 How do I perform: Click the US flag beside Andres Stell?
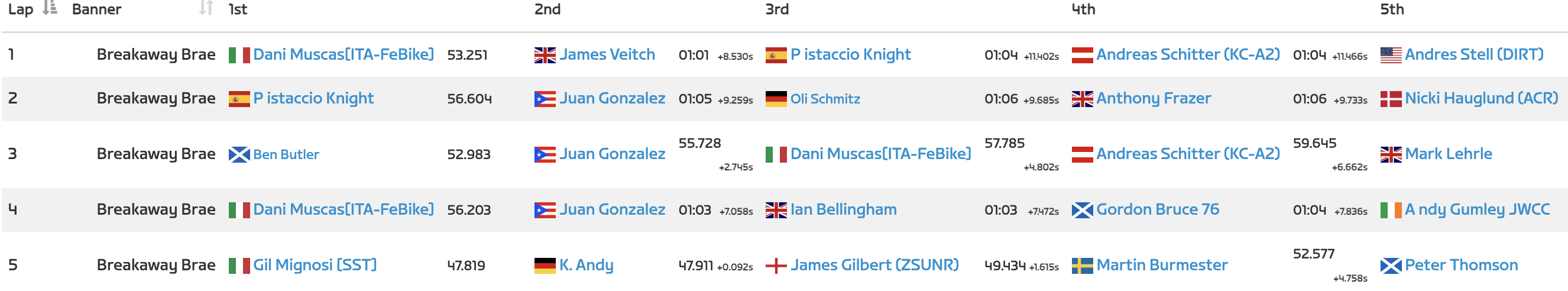1390,55
